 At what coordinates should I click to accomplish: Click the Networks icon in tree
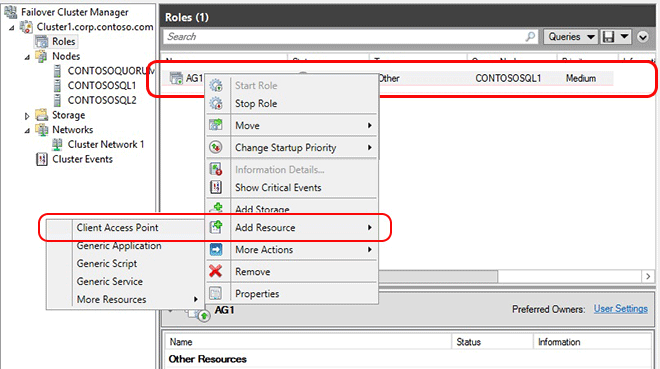click(42, 130)
